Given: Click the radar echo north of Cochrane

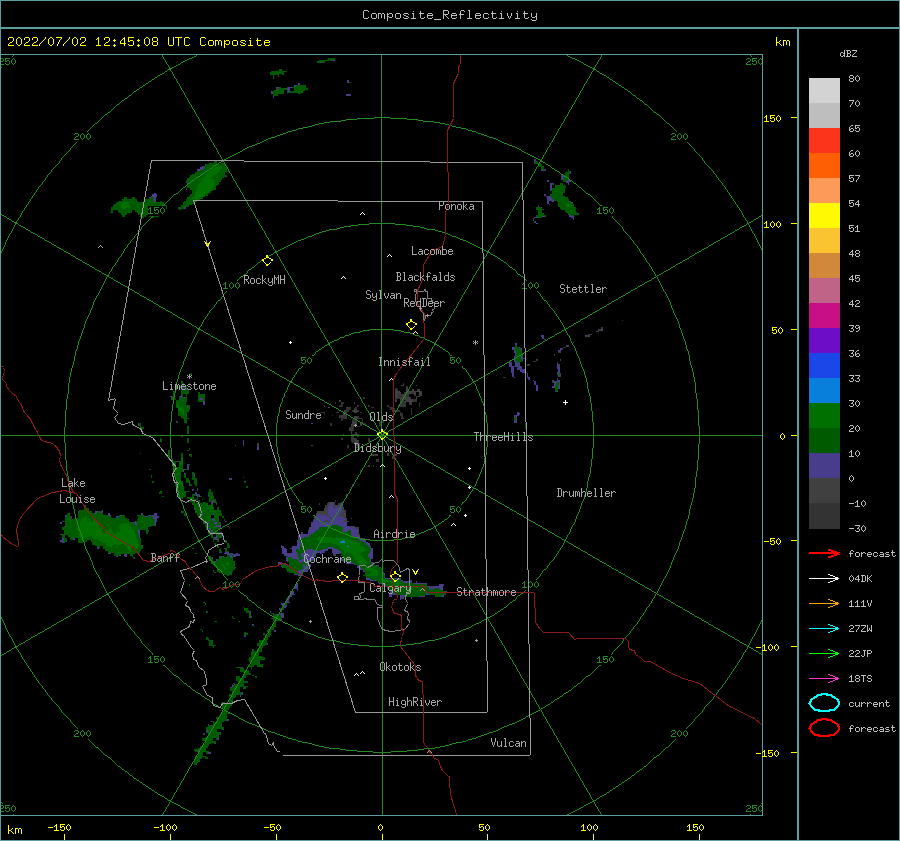Looking at the screenshot, I should tap(331, 537).
